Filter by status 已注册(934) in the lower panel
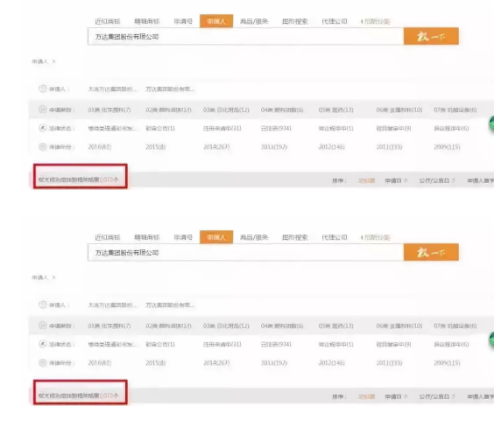The width and height of the screenshot is (497, 425). pyautogui.click(x=276, y=344)
